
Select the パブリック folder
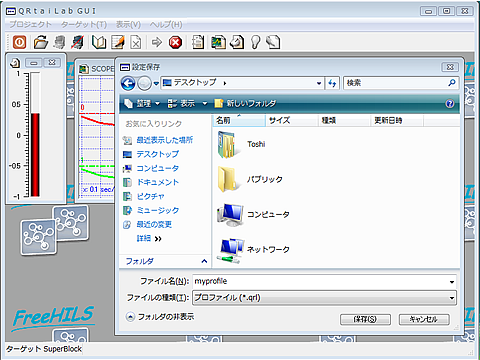(250, 179)
